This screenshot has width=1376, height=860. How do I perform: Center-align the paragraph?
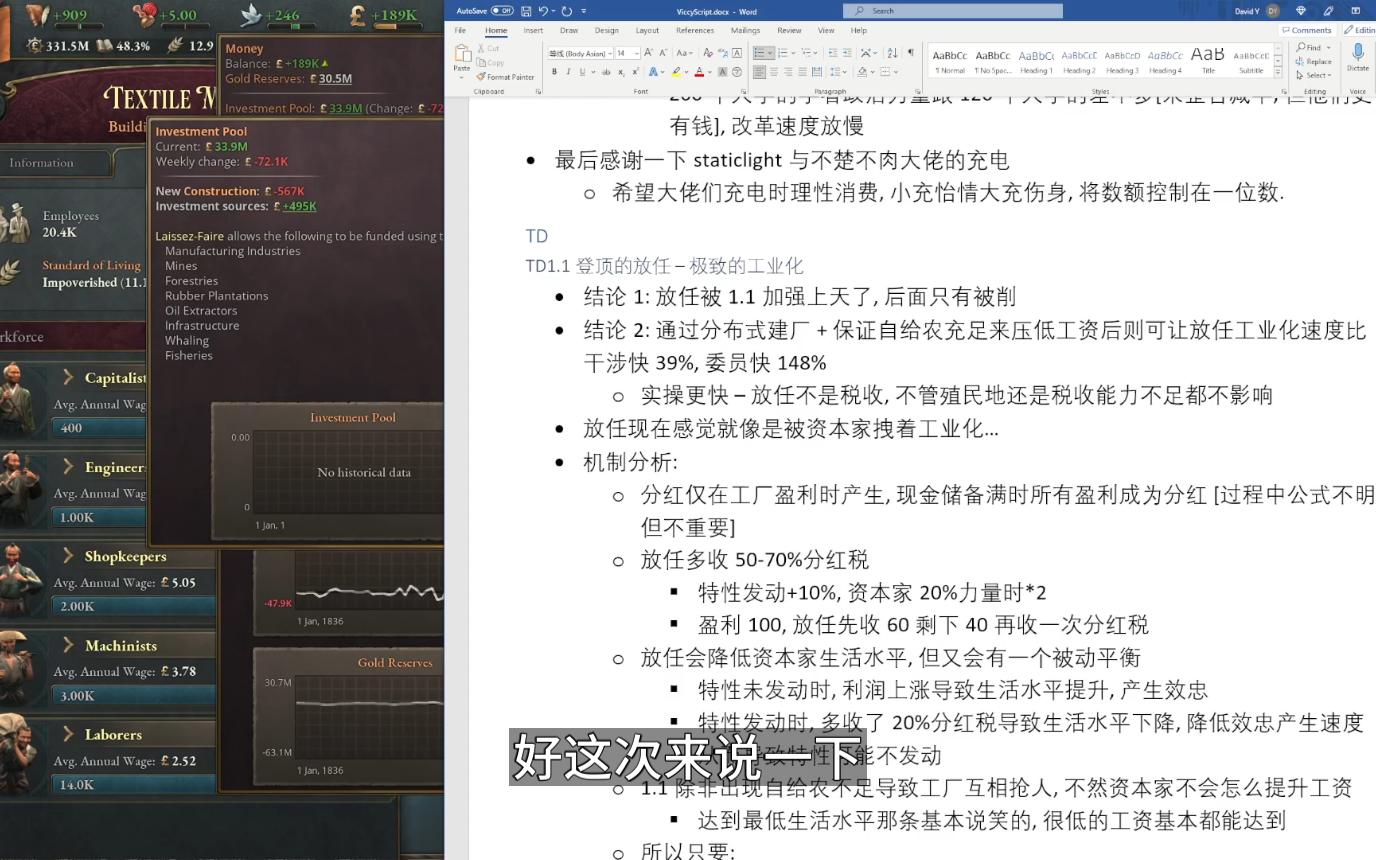click(774, 72)
